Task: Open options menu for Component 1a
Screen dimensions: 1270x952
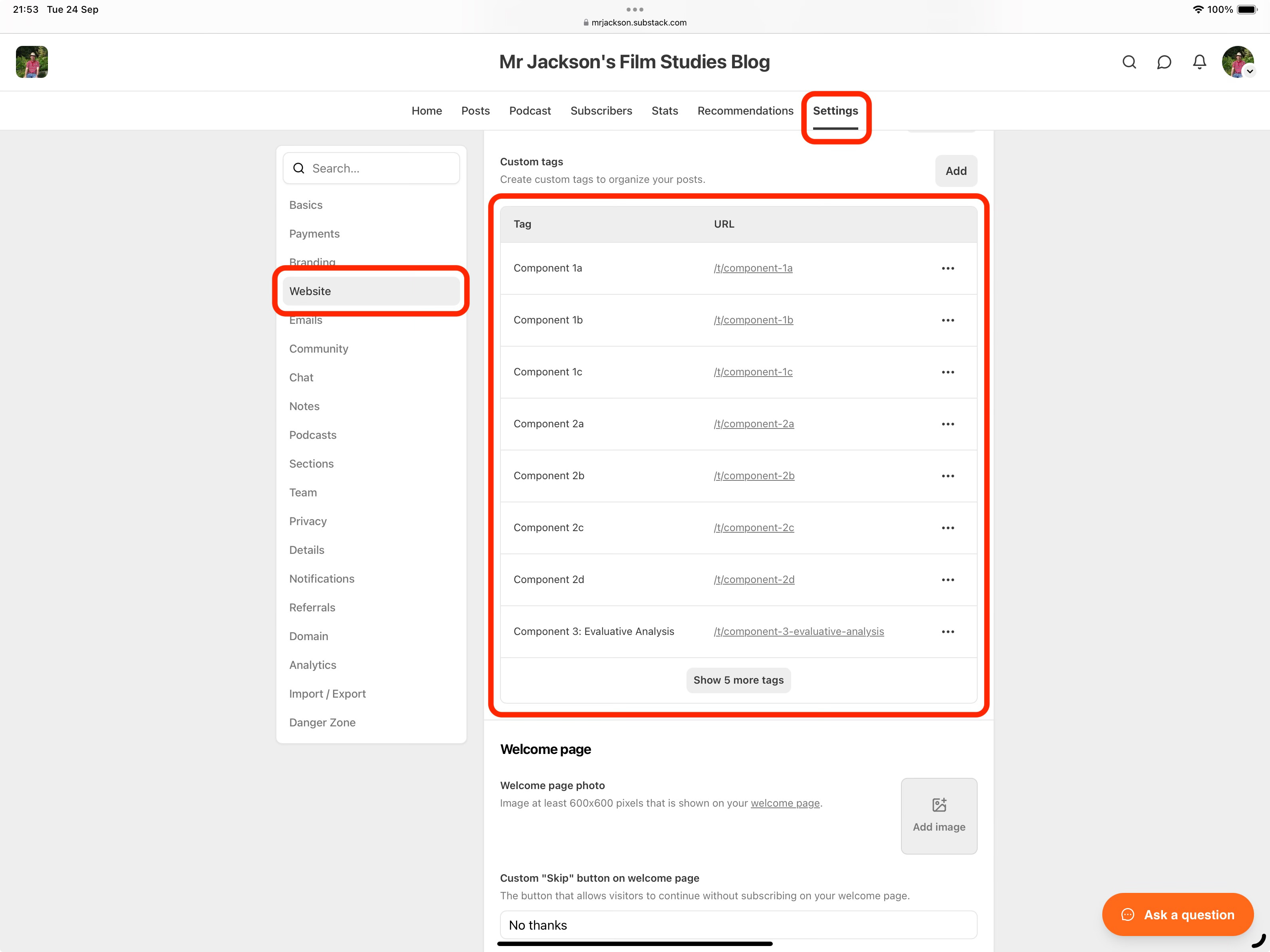Action: (x=948, y=268)
